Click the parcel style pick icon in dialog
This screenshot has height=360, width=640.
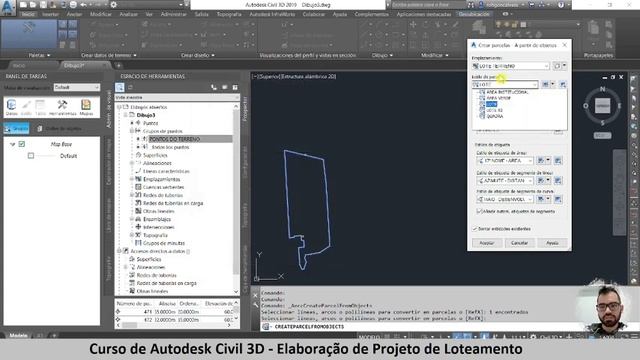562,84
